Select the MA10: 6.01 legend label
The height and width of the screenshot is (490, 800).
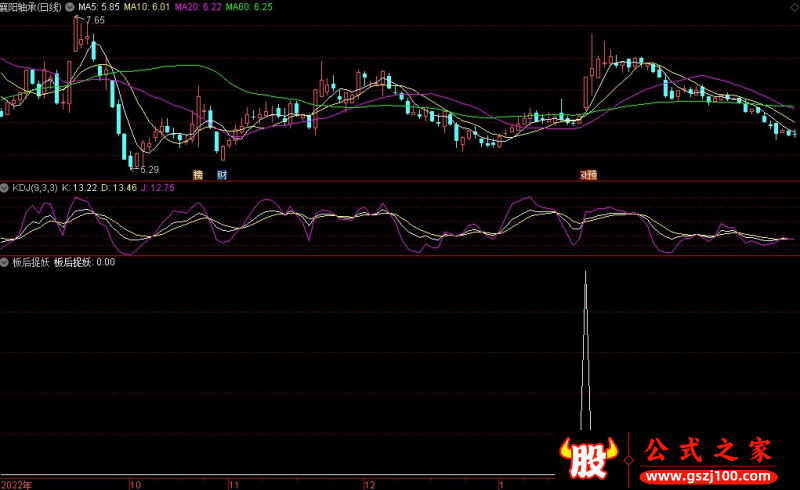point(145,6)
